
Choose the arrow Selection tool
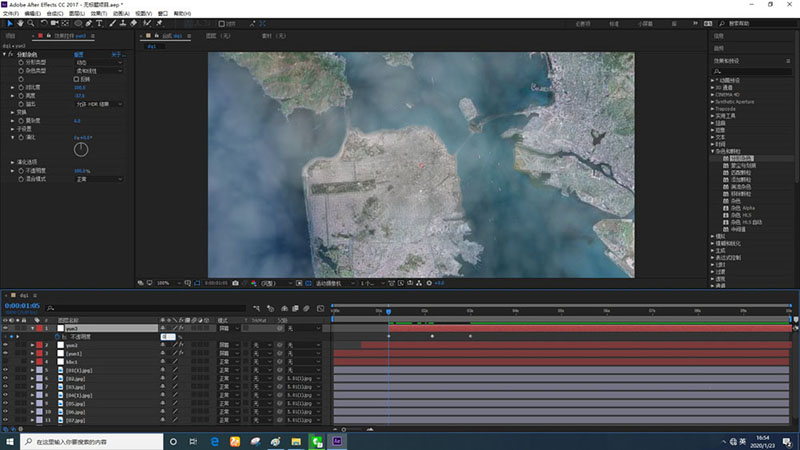[x=8, y=22]
